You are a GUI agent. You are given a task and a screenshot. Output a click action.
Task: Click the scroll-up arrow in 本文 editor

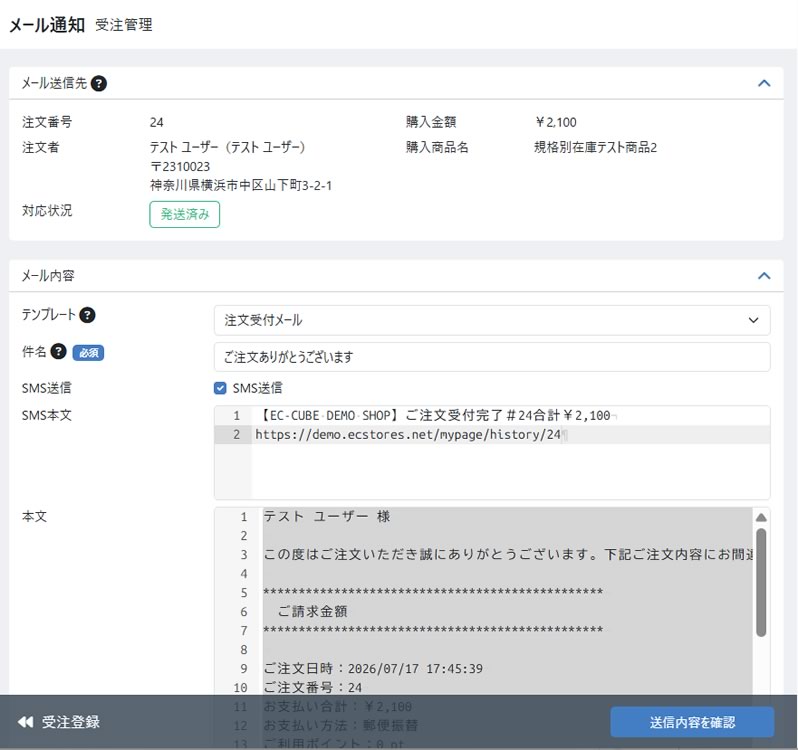click(x=761, y=517)
